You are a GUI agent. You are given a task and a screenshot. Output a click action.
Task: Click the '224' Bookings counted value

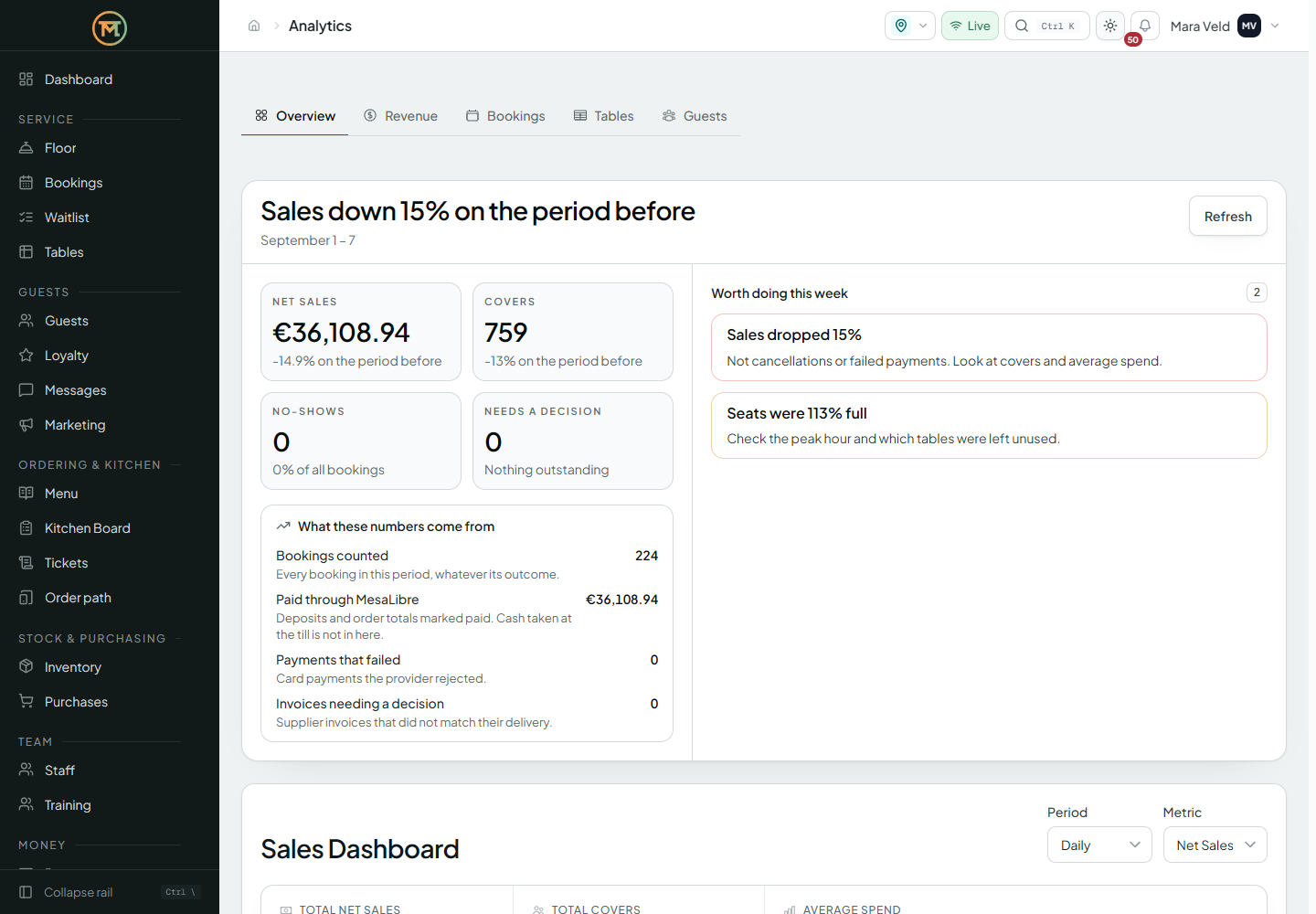coord(646,556)
